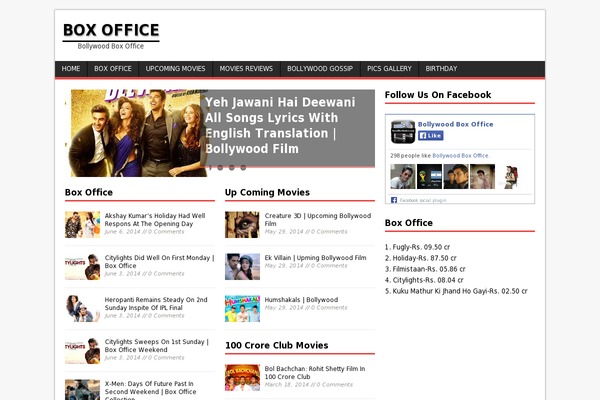Open Citylights Did Well On First Monday article
Screen dimensions: 600x400
coord(159,262)
